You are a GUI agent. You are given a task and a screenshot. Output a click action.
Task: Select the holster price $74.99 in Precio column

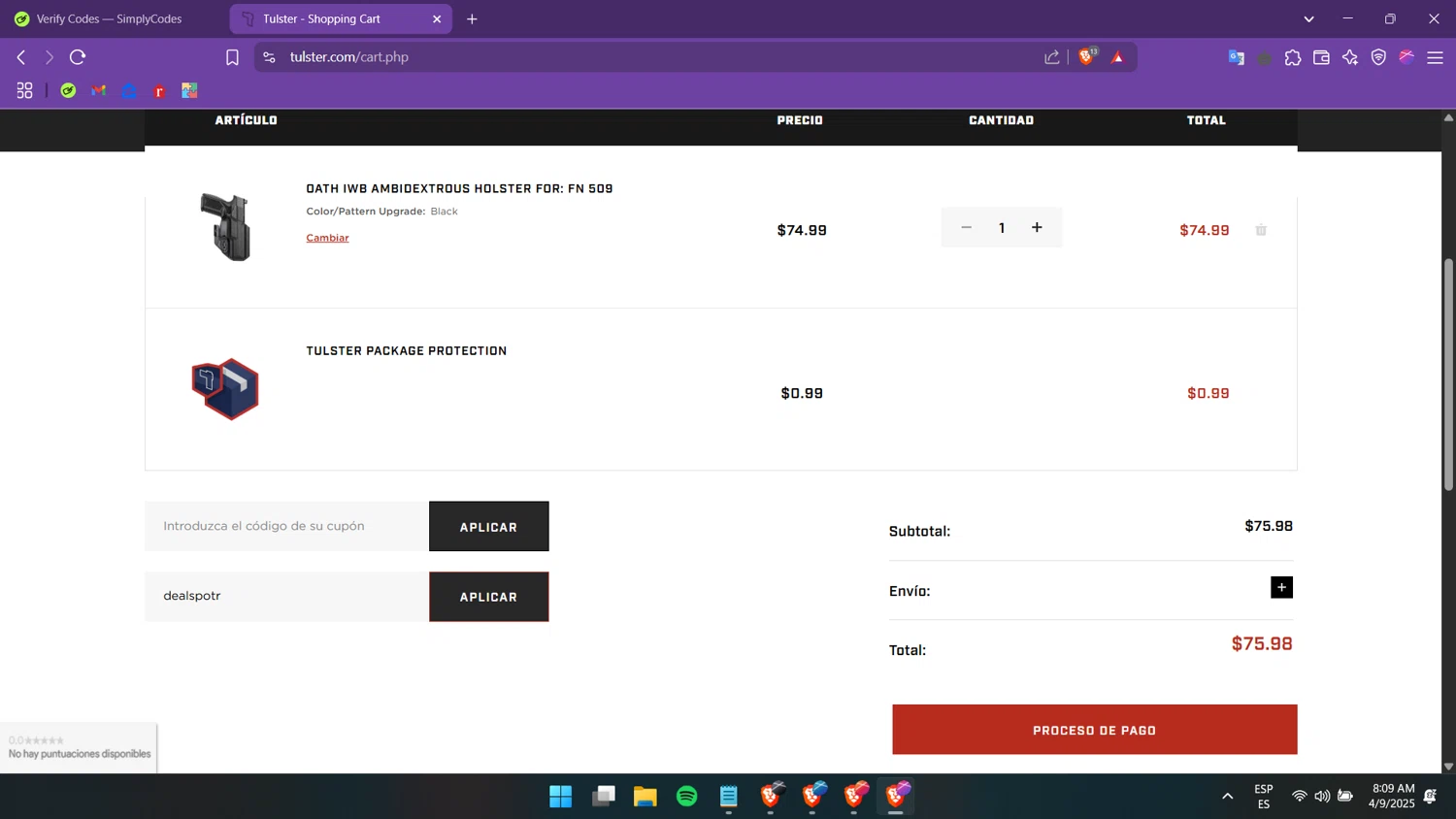pyautogui.click(x=802, y=230)
